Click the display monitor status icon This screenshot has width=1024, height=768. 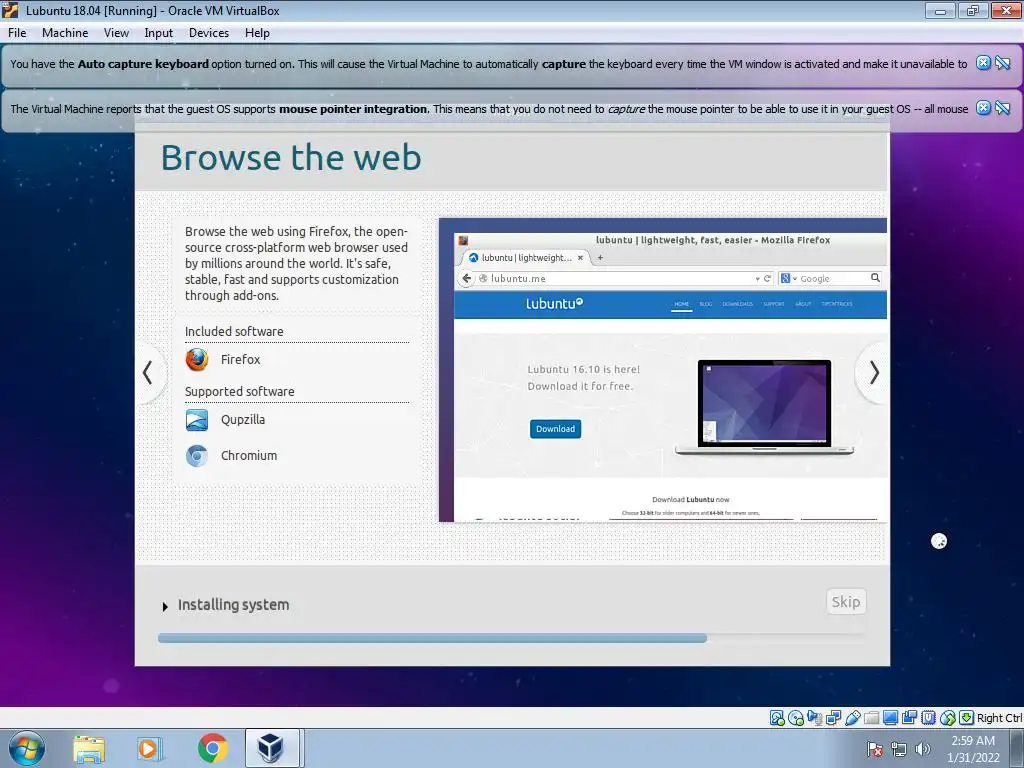pyautogui.click(x=890, y=718)
